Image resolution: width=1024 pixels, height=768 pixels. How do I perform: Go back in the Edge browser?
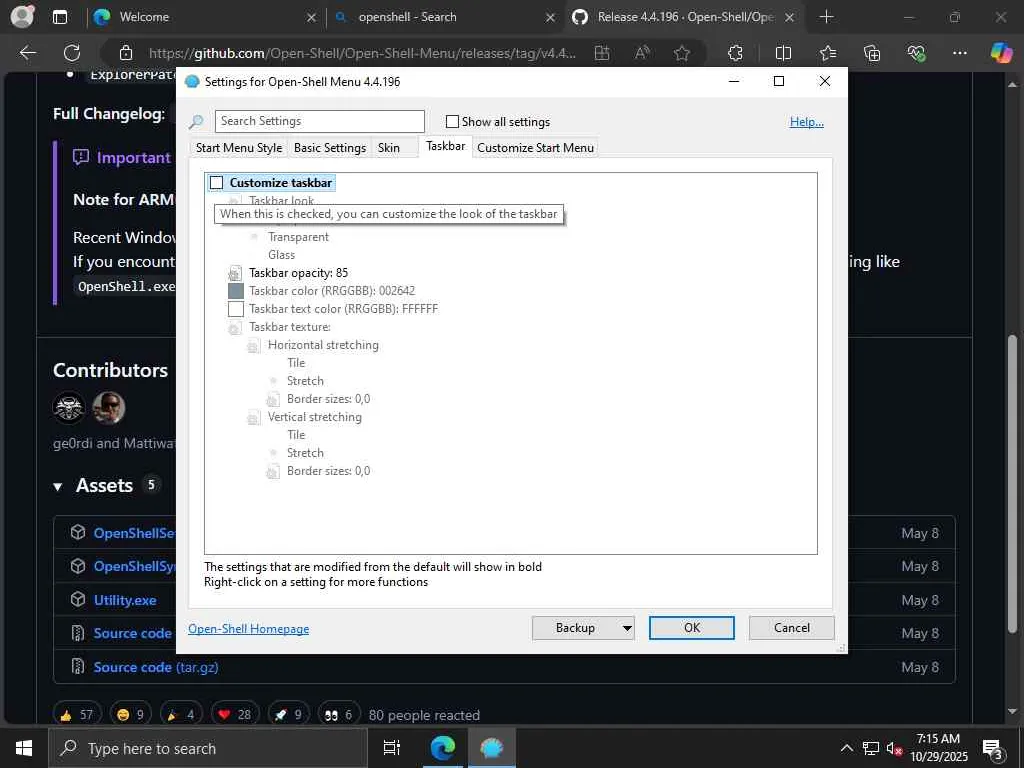coord(28,53)
